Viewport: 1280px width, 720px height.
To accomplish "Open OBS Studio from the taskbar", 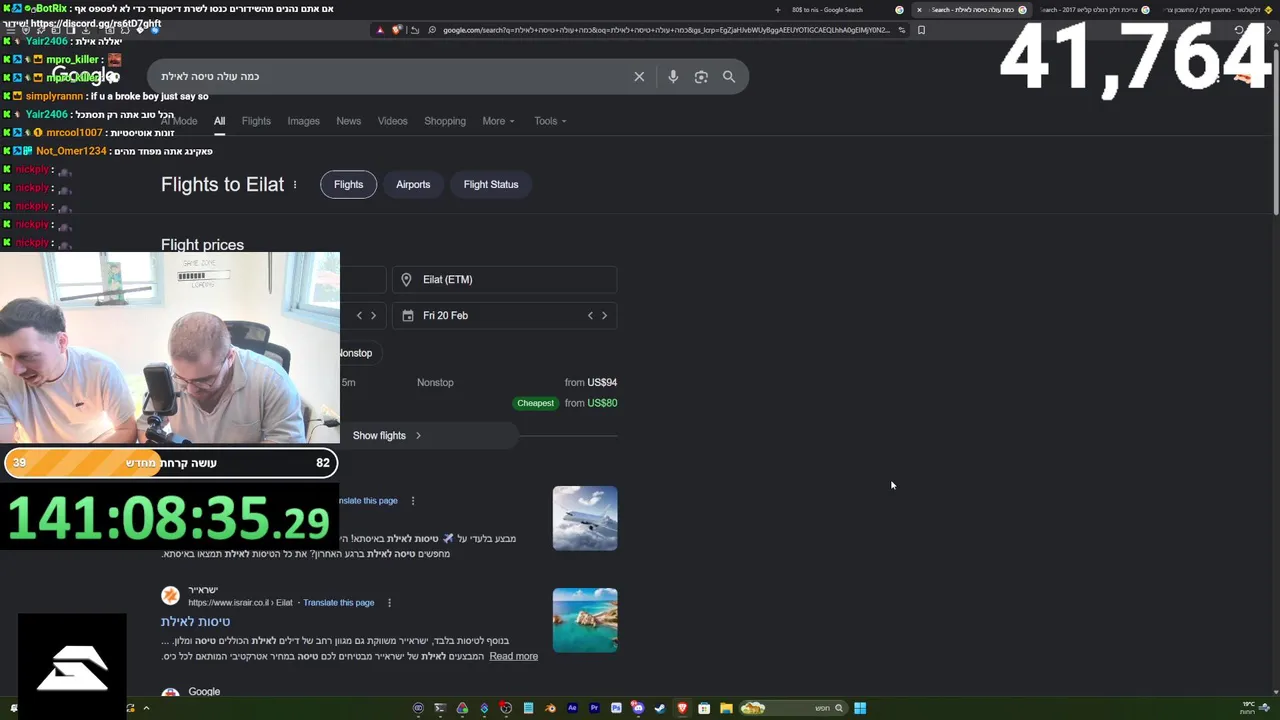I will point(506,708).
